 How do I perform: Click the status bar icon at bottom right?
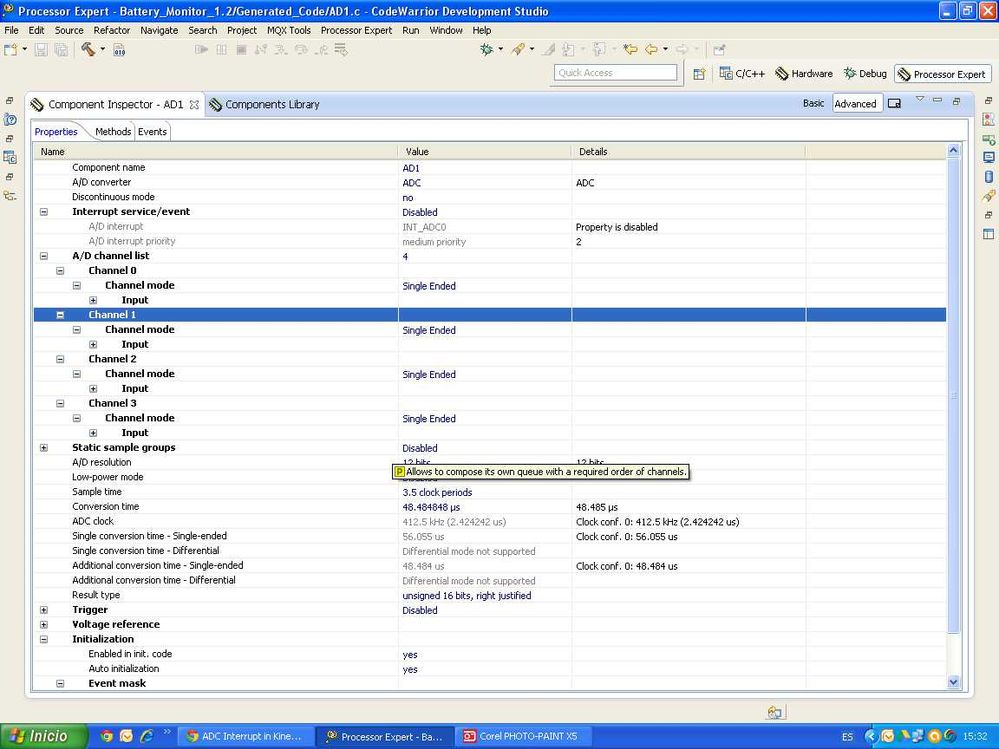pos(776,711)
